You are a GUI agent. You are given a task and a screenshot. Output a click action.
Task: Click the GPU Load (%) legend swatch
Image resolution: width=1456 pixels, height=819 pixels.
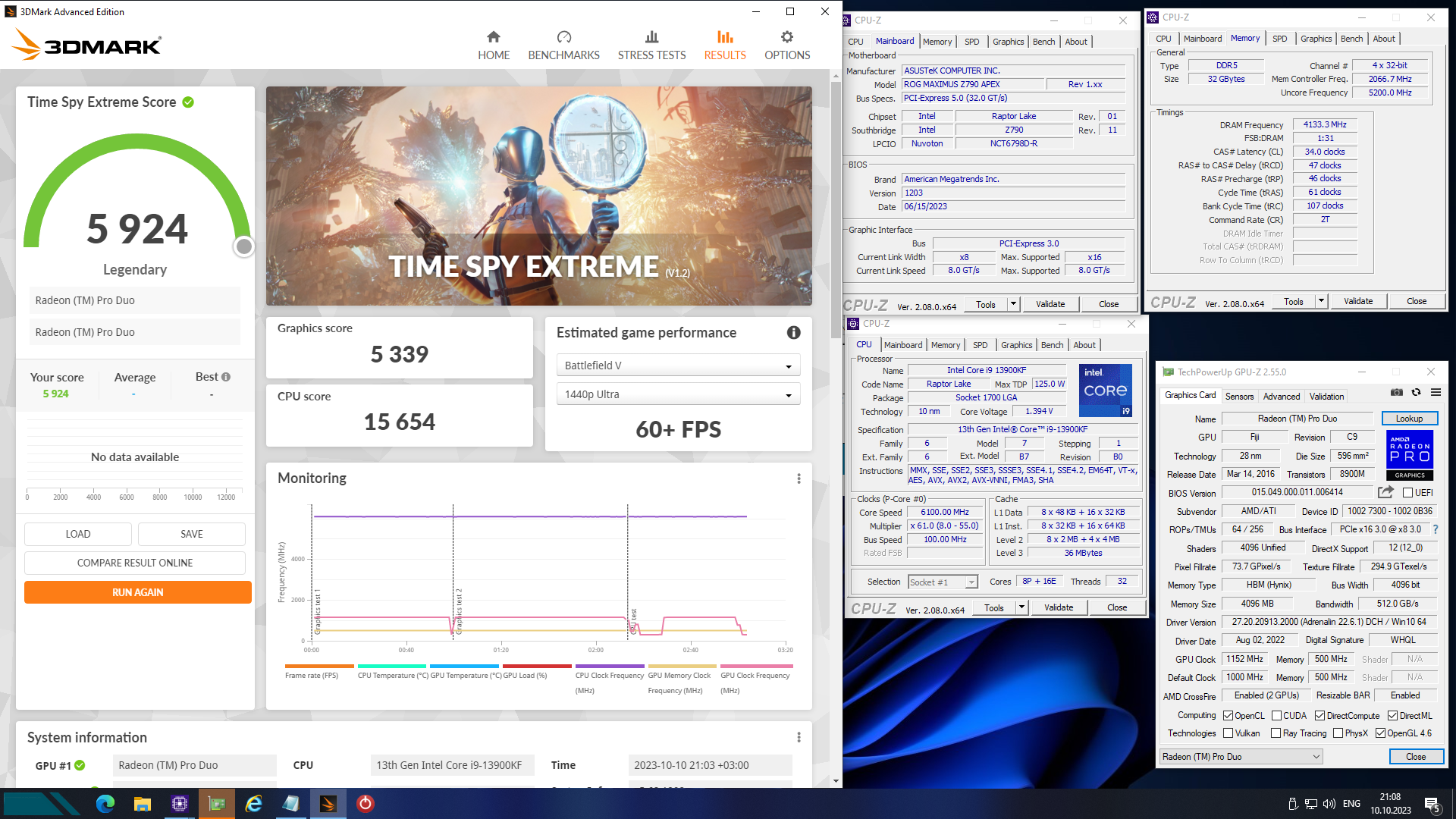coord(537,666)
